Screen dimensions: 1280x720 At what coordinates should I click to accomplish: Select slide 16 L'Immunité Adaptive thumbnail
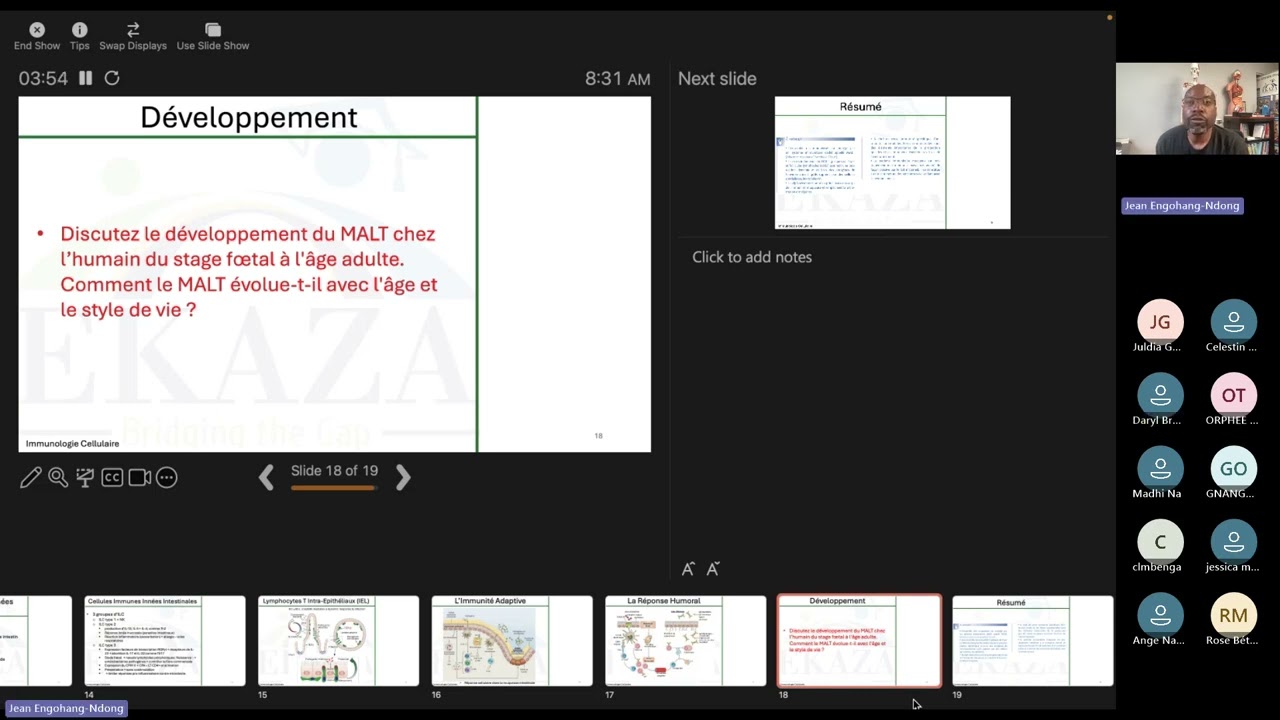[512, 641]
